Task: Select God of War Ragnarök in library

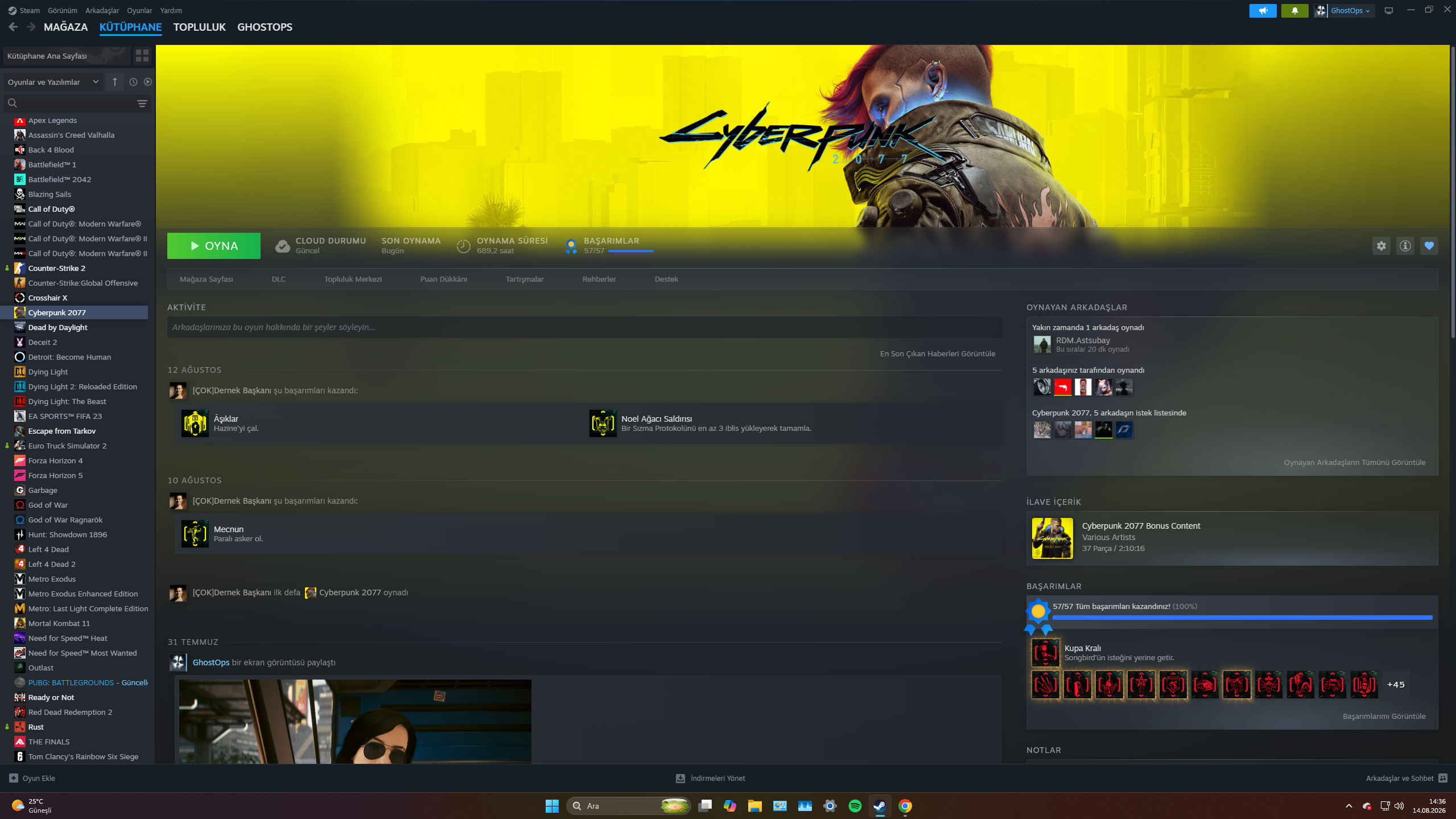Action: tap(75, 520)
